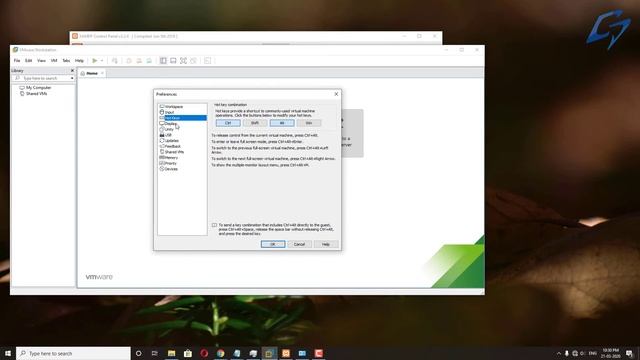Open the Edit menu
Viewport: 640px width, 360px height.
coord(29,60)
